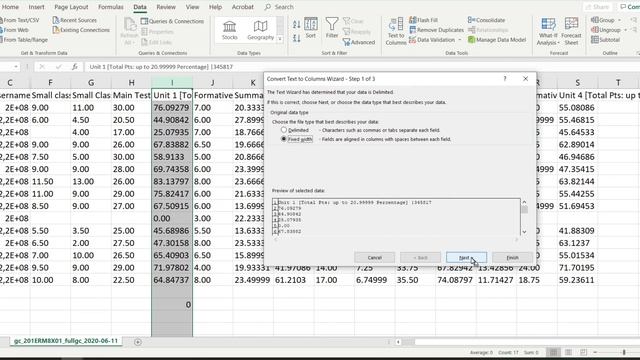Click the ribbon Search box
Viewport: 640px width, 360px height.
(x=279, y=7)
